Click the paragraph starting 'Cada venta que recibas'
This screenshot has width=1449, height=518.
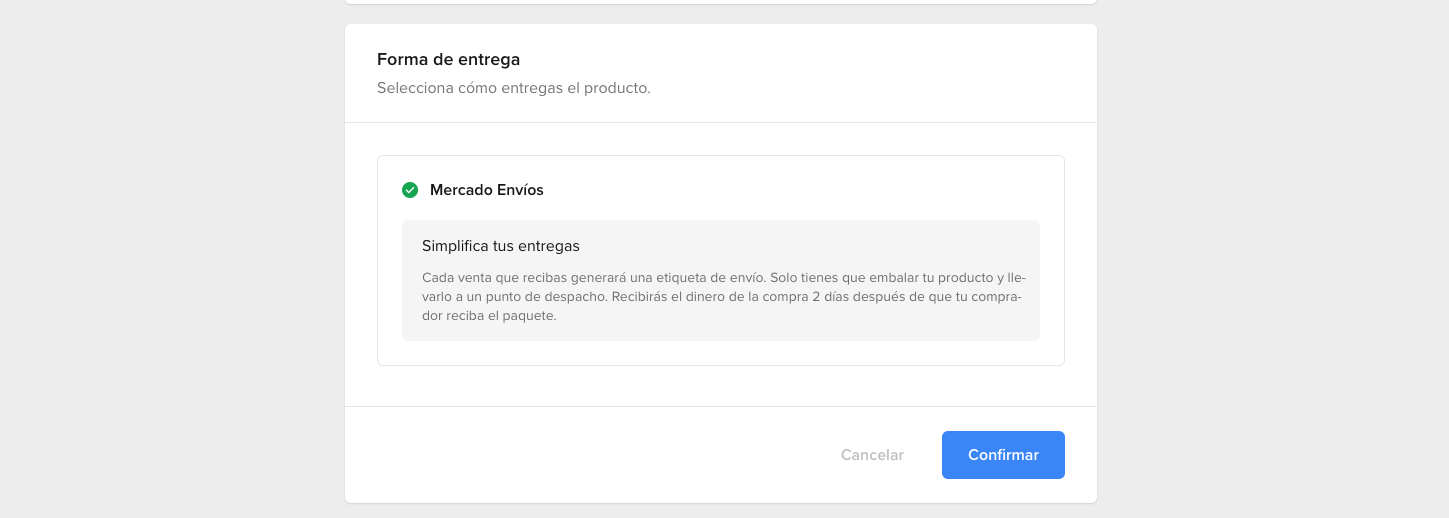(723, 296)
